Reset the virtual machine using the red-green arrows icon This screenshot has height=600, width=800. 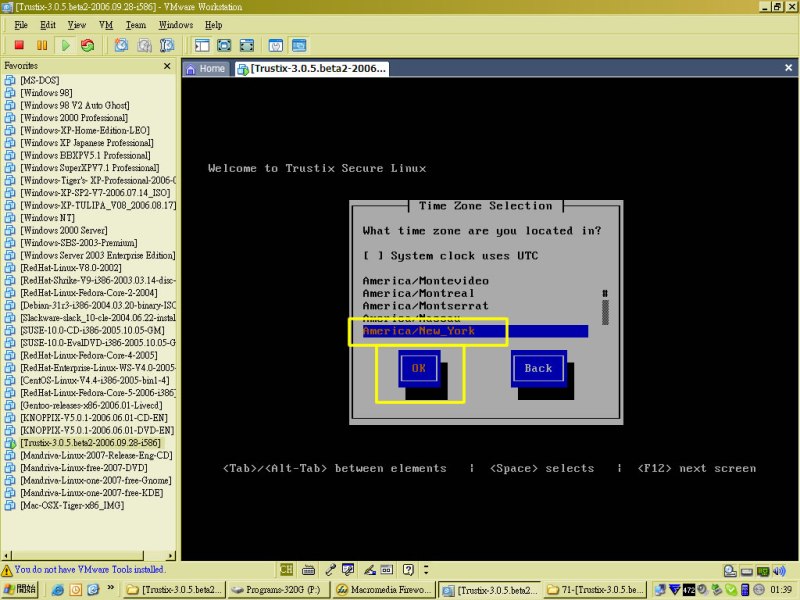pos(88,45)
